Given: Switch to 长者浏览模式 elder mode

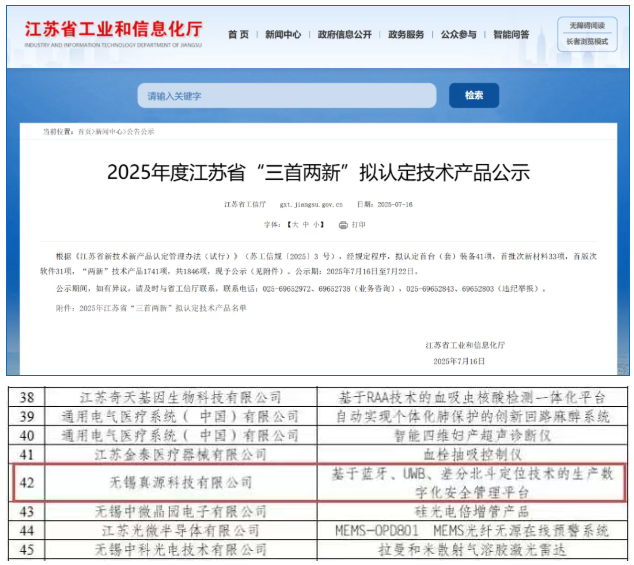Looking at the screenshot, I should (587, 42).
